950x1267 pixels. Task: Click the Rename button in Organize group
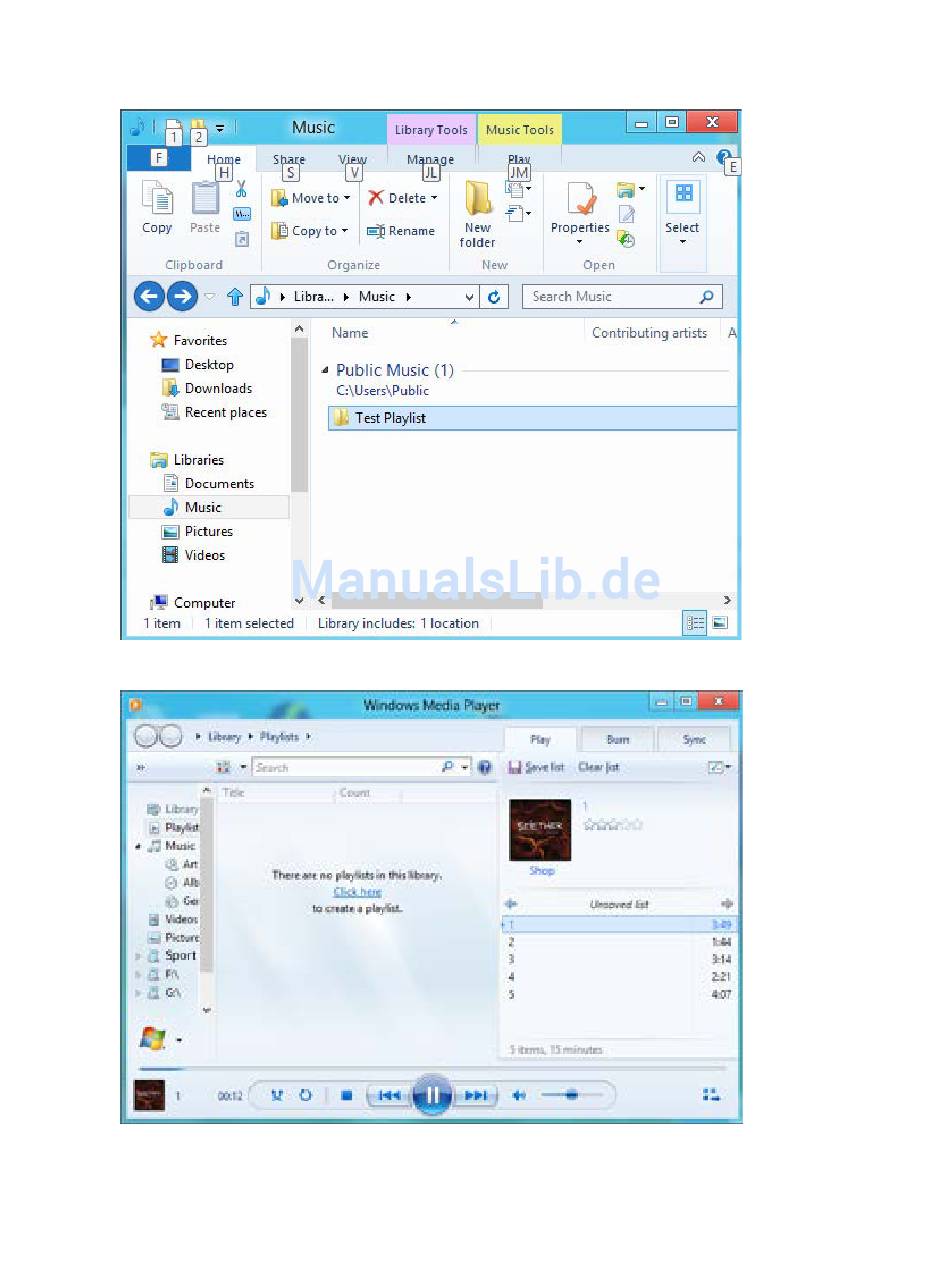click(x=400, y=231)
